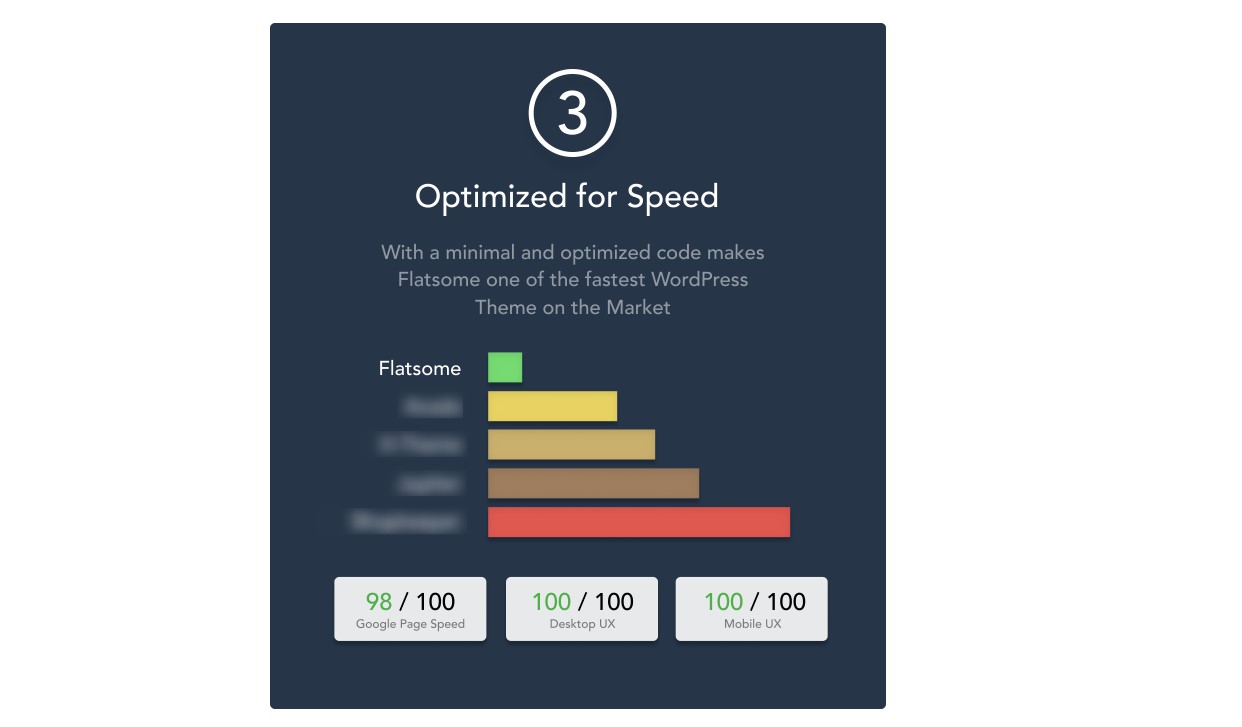Image resolution: width=1242 pixels, height=727 pixels.
Task: Click the Flatsome chart label
Action: [x=420, y=368]
